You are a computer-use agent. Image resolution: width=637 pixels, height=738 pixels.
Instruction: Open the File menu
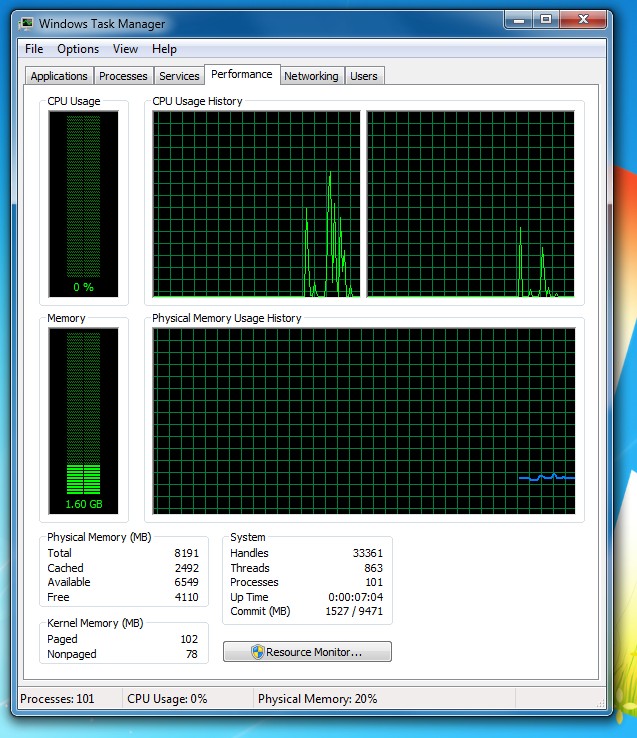click(34, 49)
